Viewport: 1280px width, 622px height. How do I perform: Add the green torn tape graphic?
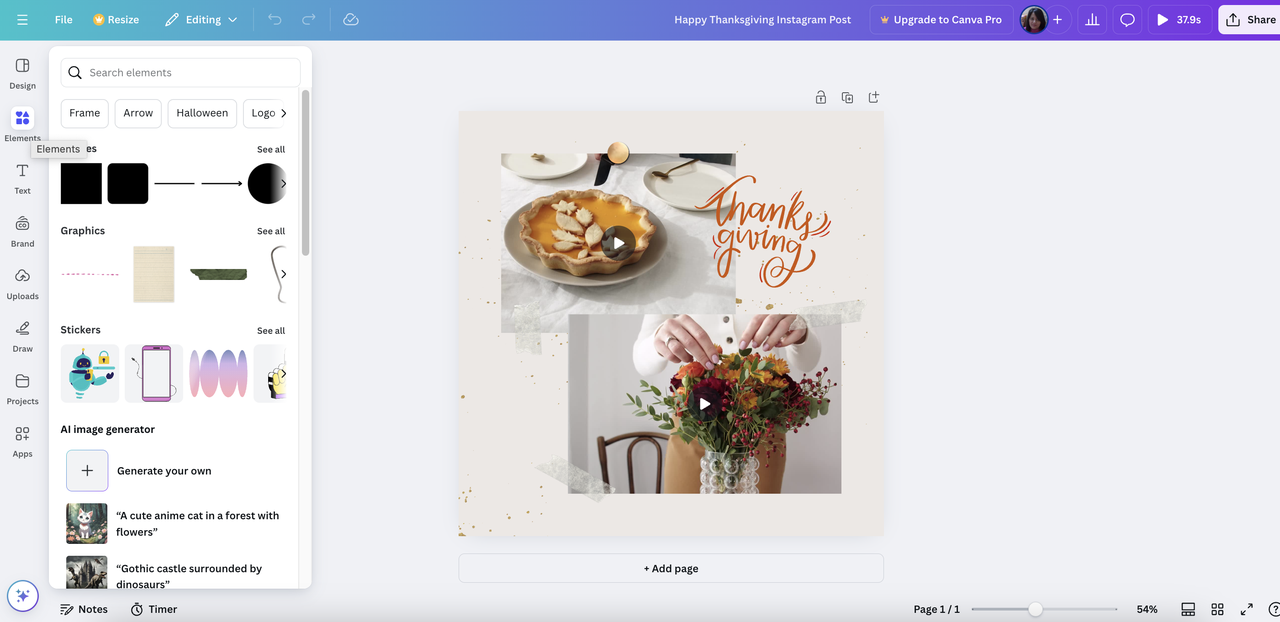[x=219, y=274]
